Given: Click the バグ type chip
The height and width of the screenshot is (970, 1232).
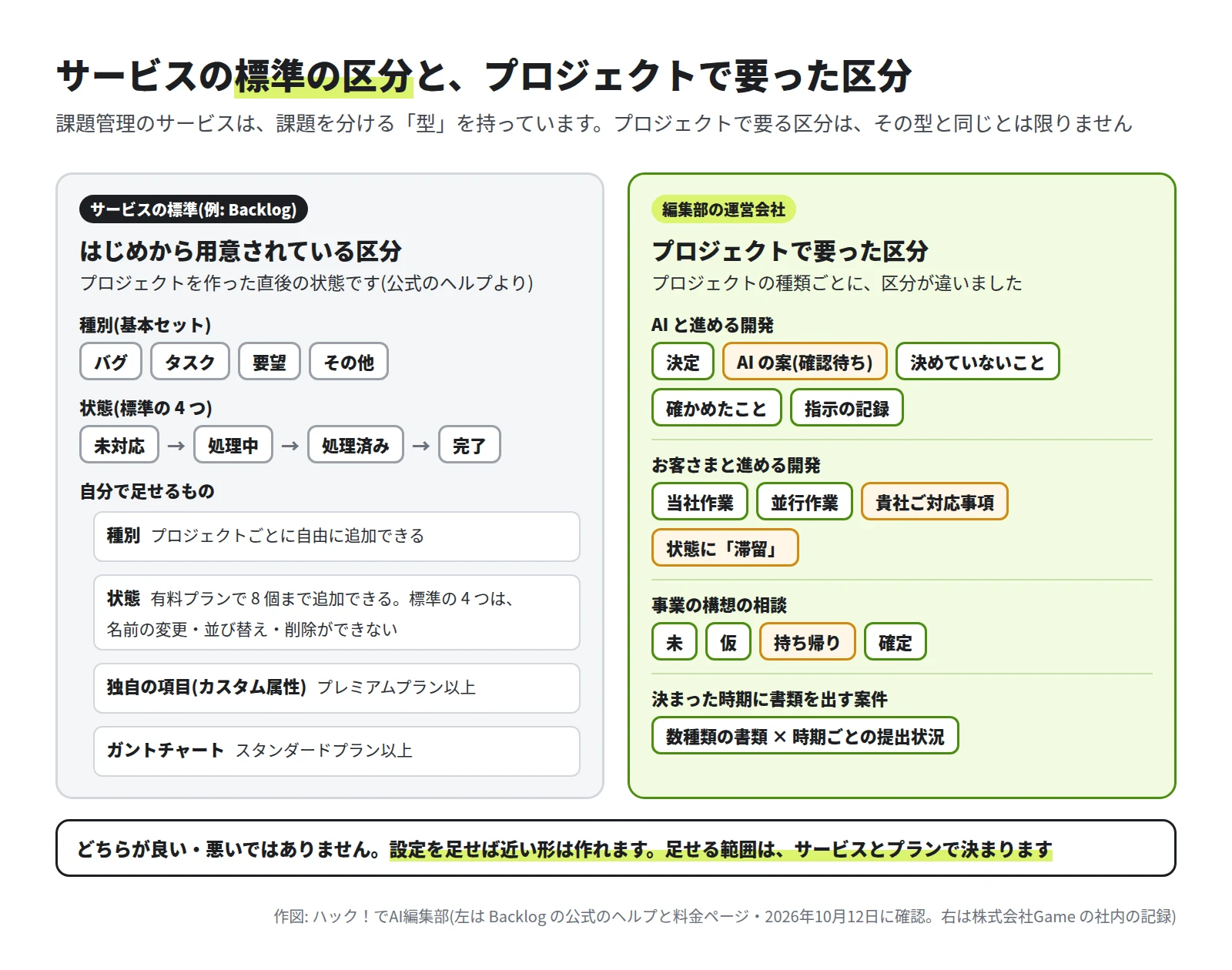Looking at the screenshot, I should [x=111, y=362].
